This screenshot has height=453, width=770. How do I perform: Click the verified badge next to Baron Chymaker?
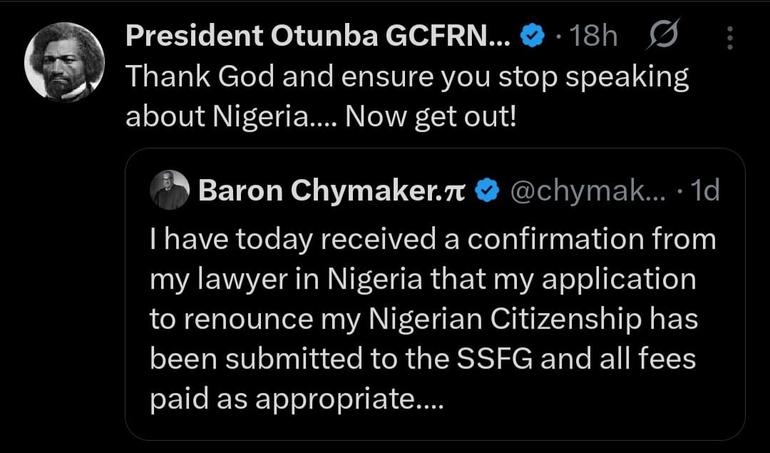tap(488, 191)
